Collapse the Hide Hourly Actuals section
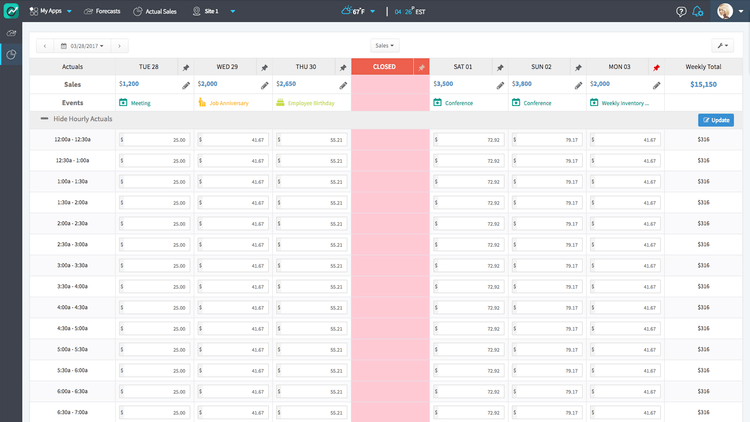Screen dimensions: 750x422 pos(44,119)
